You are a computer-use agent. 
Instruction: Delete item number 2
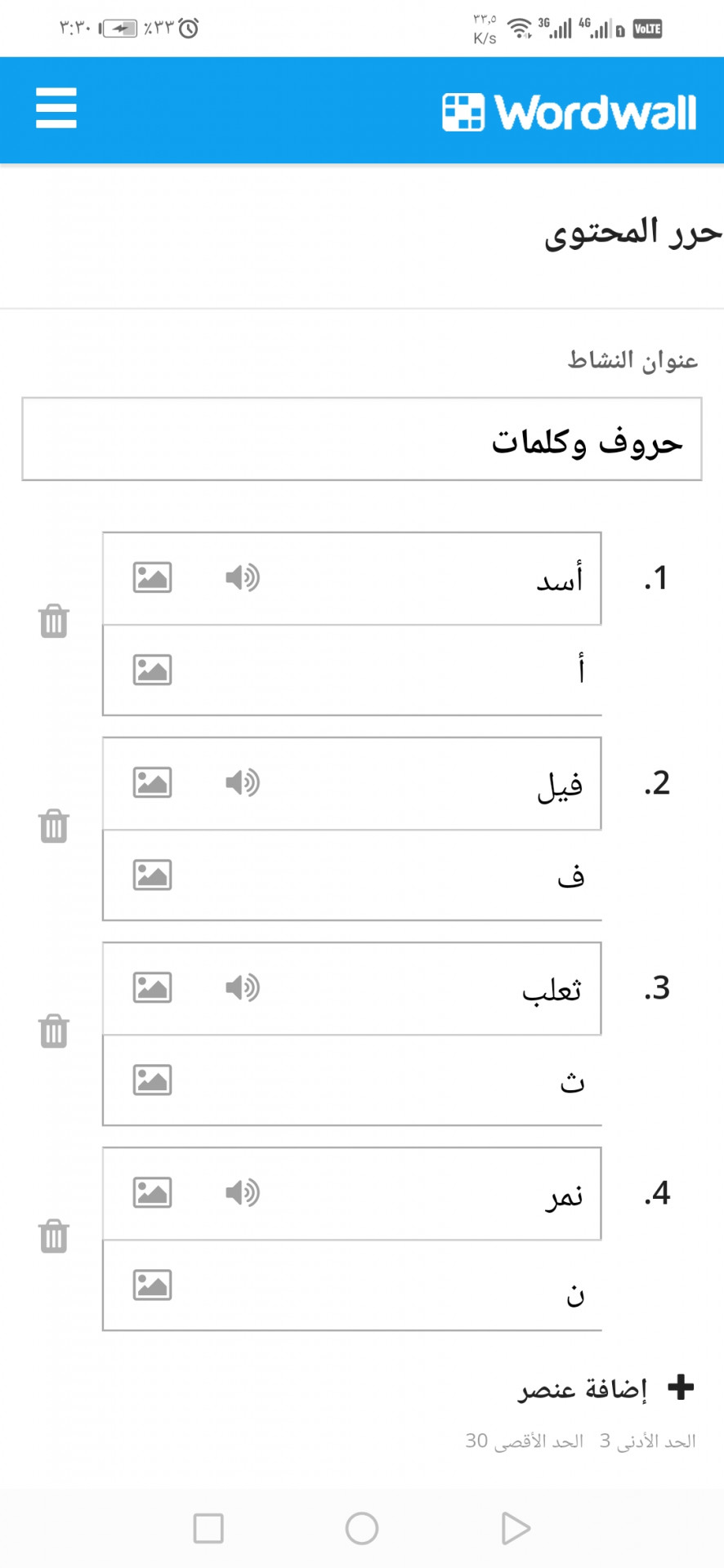[54, 826]
